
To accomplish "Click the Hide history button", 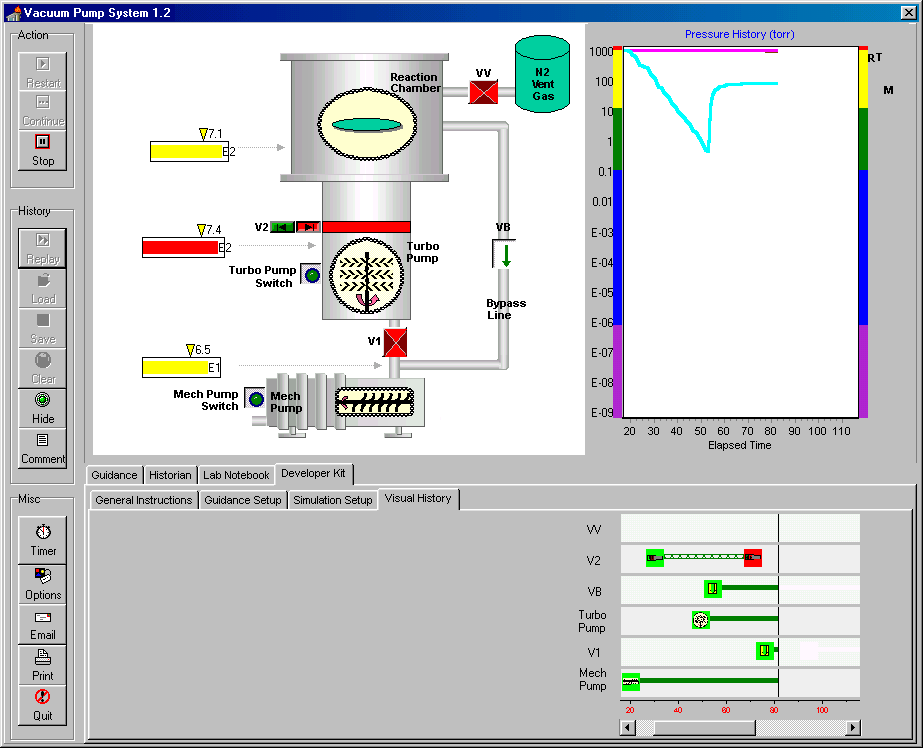I will pyautogui.click(x=42, y=408).
